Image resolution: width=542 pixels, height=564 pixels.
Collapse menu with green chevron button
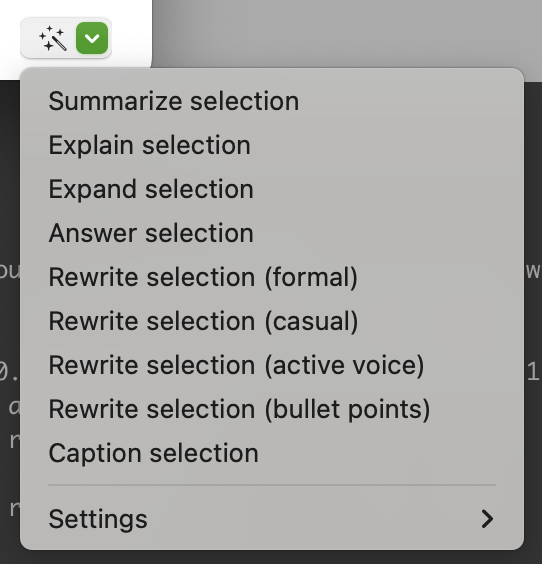point(92,38)
